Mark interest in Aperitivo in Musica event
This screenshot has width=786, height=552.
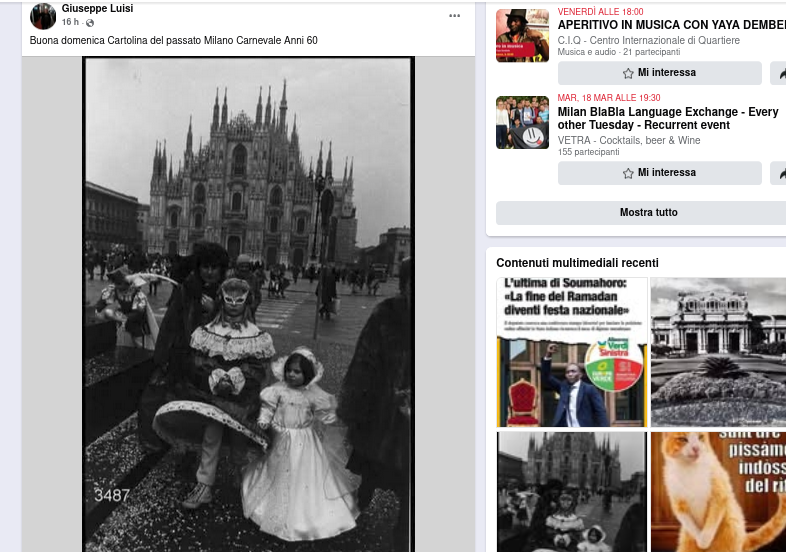(x=659, y=73)
